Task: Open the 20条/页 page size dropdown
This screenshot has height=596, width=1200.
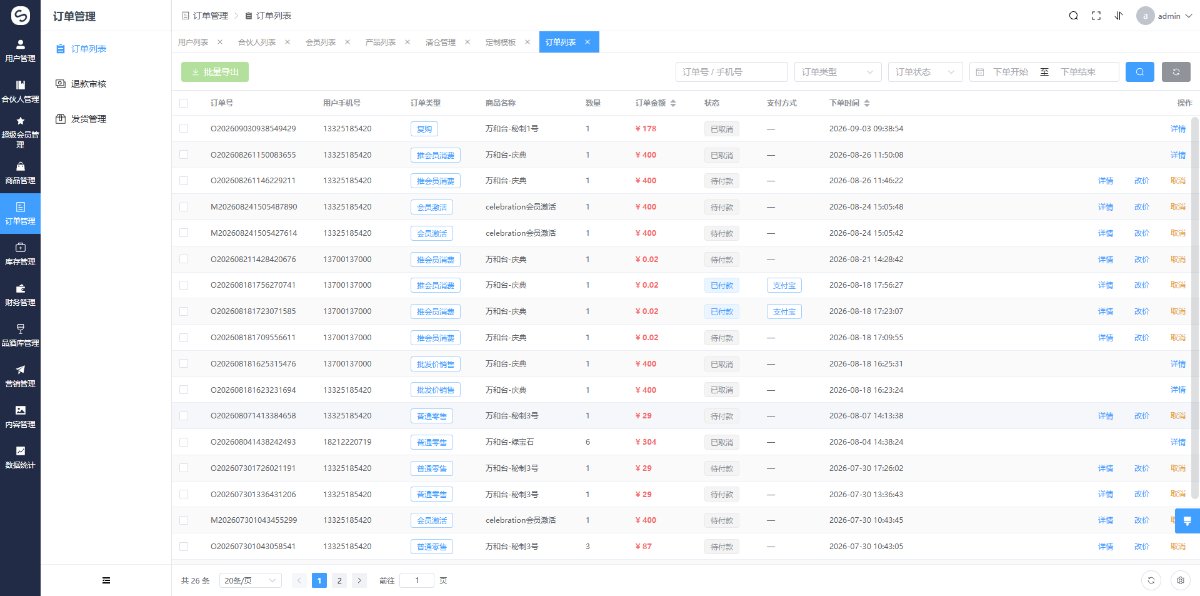Action: pyautogui.click(x=250, y=580)
